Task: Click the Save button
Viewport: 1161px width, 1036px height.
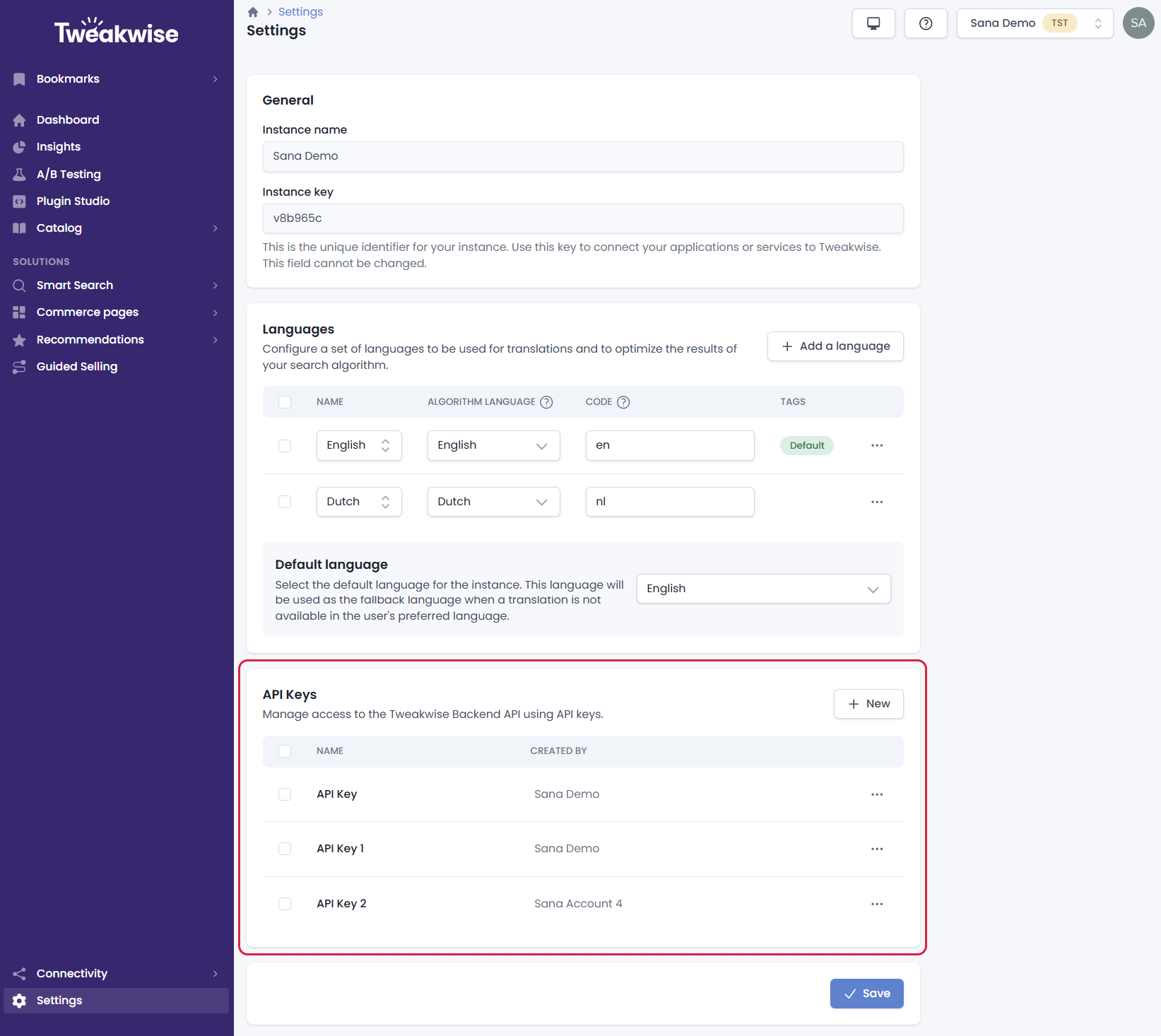Action: pyautogui.click(x=866, y=994)
